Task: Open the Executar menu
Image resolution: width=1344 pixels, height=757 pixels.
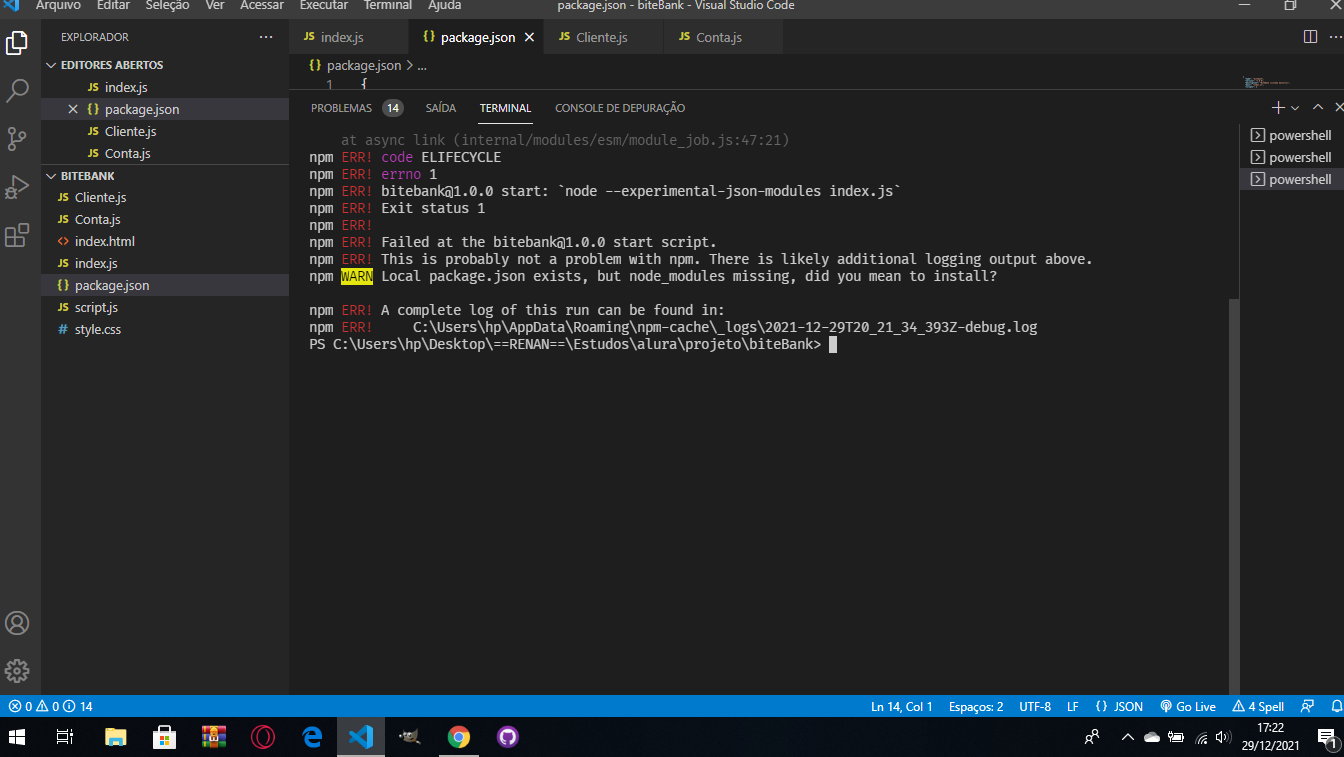Action: point(324,6)
